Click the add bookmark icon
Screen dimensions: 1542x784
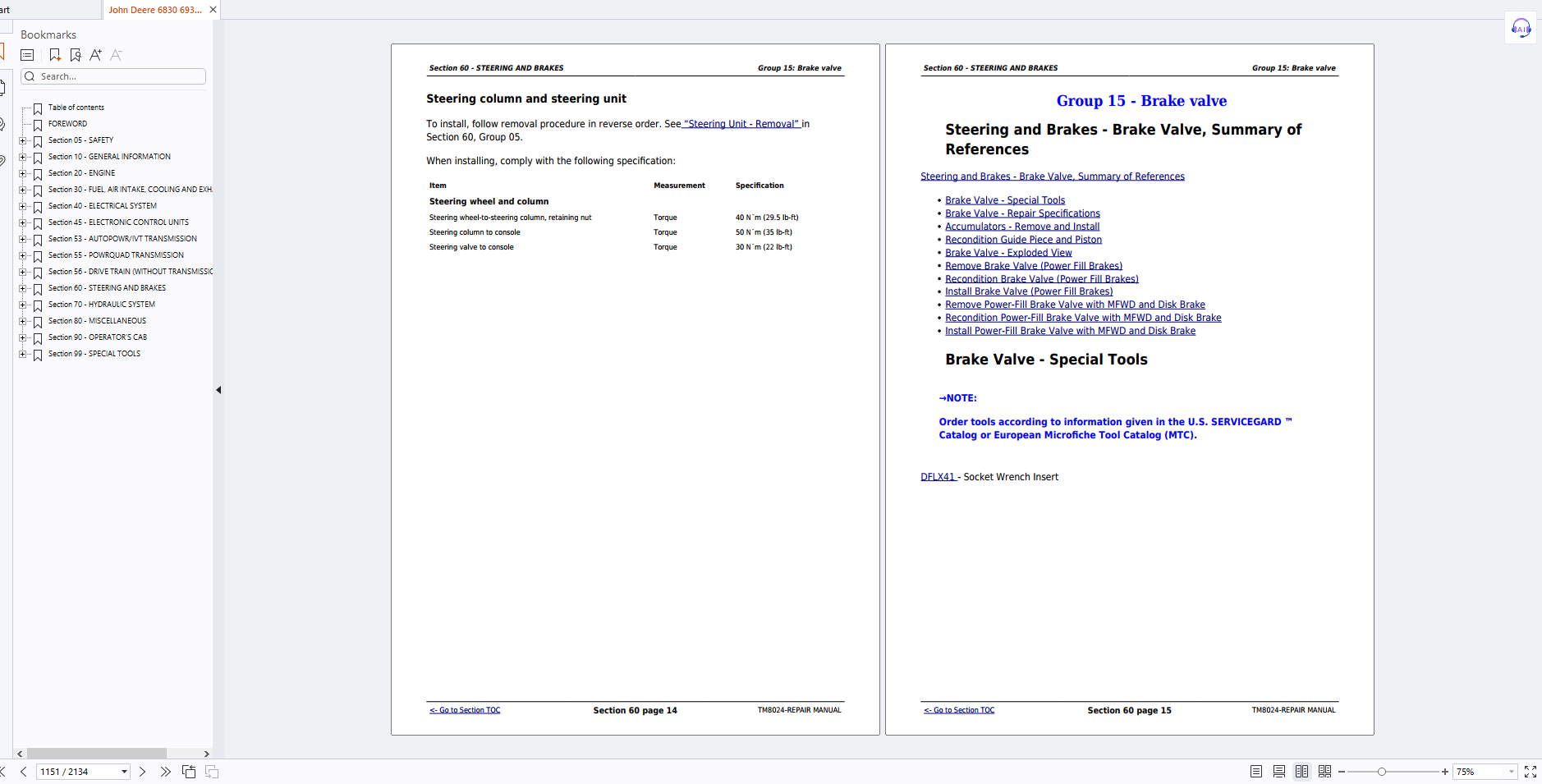[x=55, y=55]
